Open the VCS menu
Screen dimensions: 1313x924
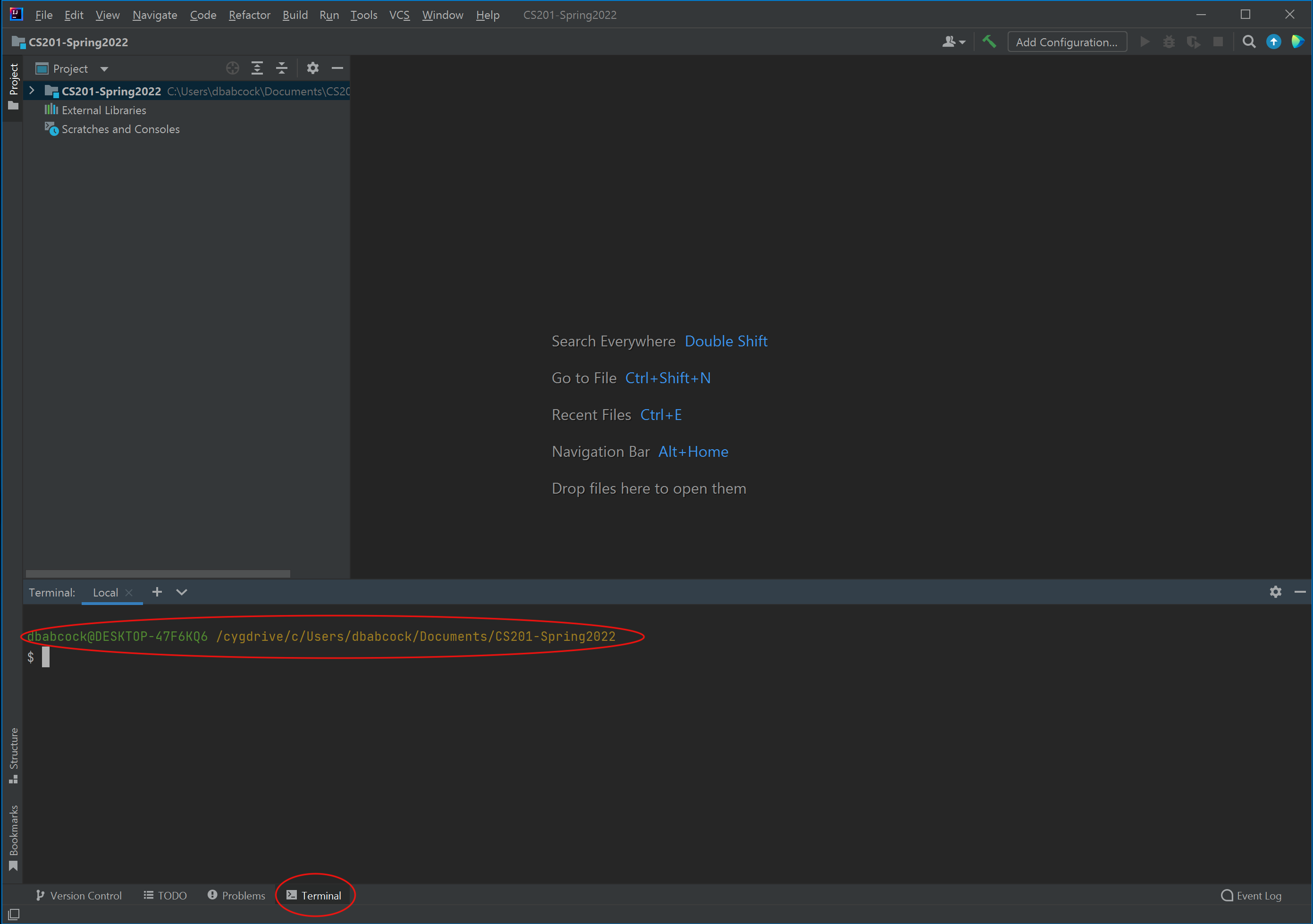(399, 15)
